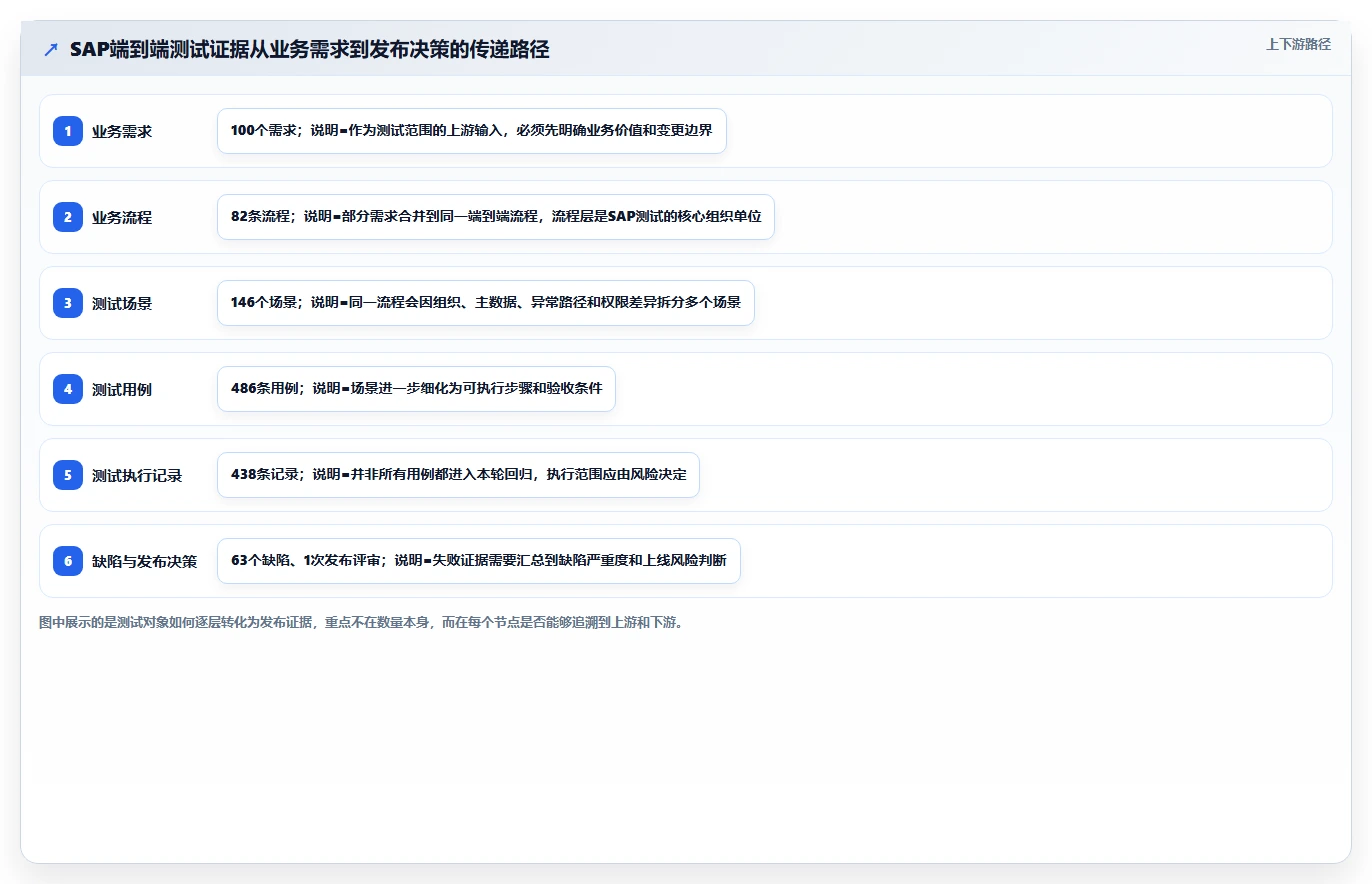Click the step 1 number badge

point(68,131)
